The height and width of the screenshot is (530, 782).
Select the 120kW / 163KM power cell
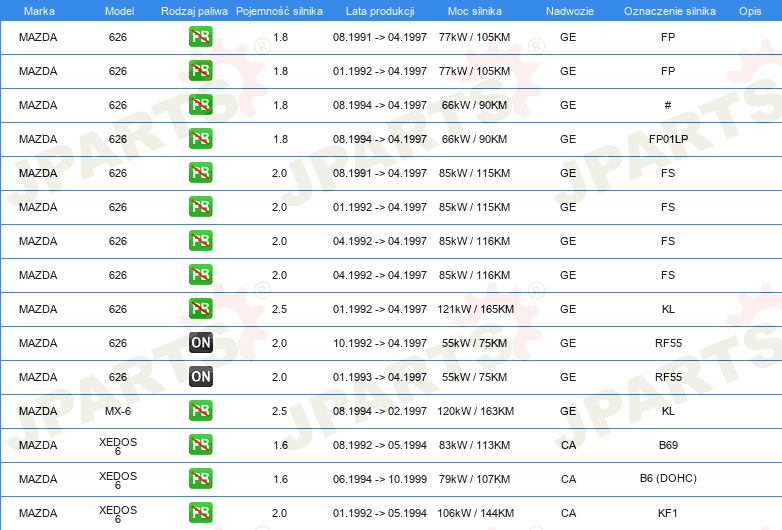[x=475, y=411]
